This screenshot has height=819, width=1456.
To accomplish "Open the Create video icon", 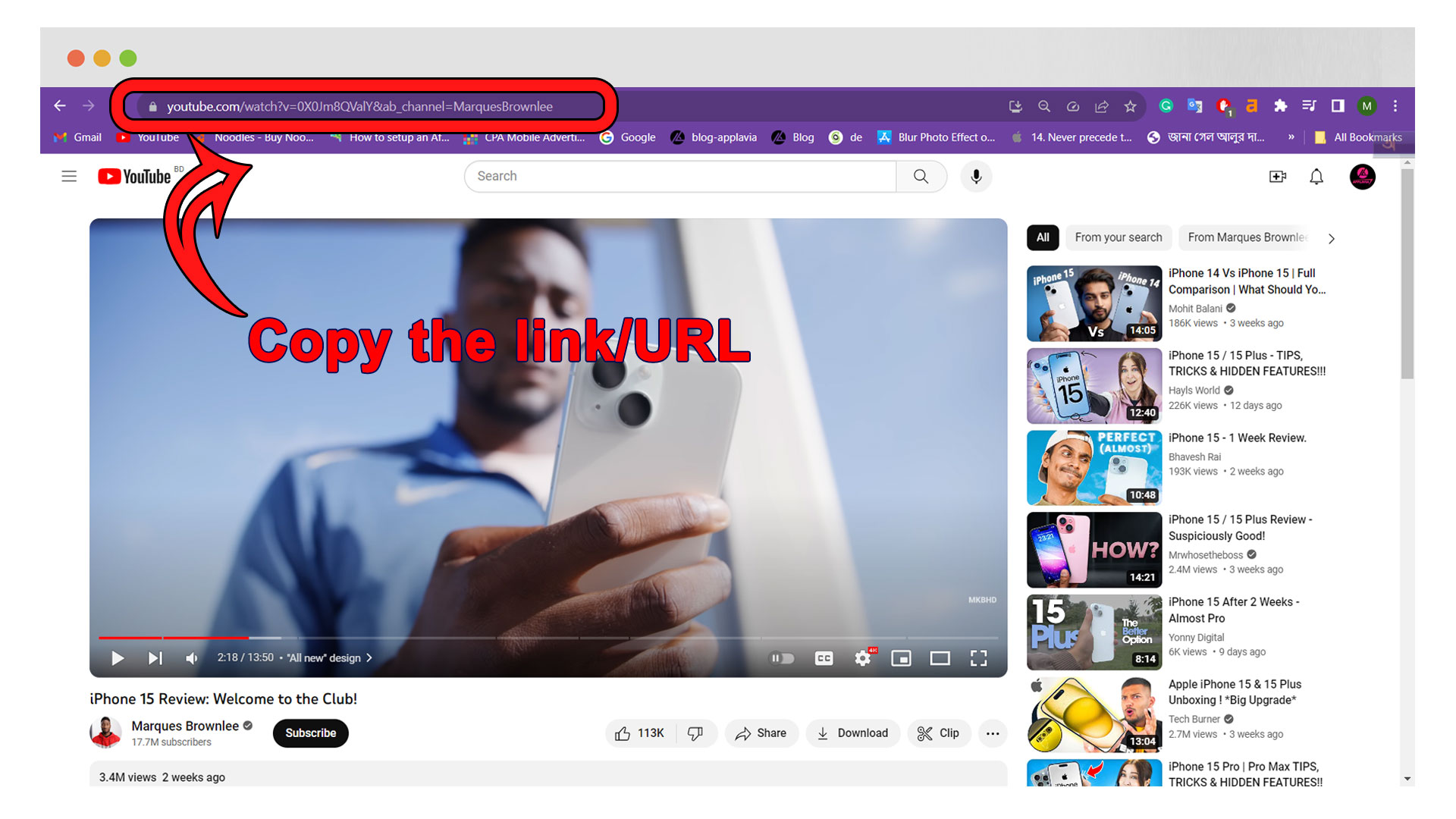I will 1277,177.
